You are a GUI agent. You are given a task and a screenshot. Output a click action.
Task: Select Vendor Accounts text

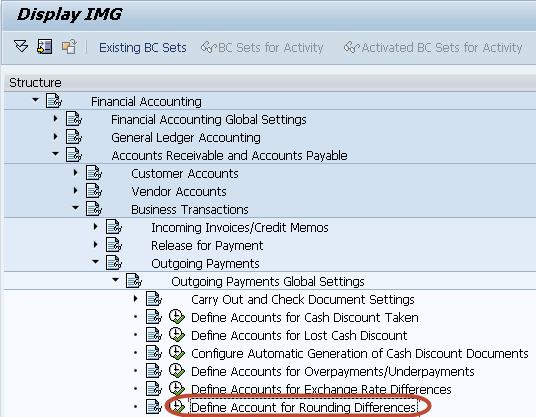coord(179,191)
